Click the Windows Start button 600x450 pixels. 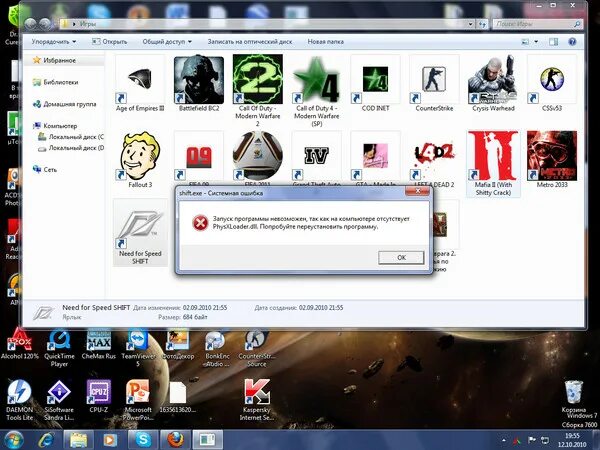(13, 440)
